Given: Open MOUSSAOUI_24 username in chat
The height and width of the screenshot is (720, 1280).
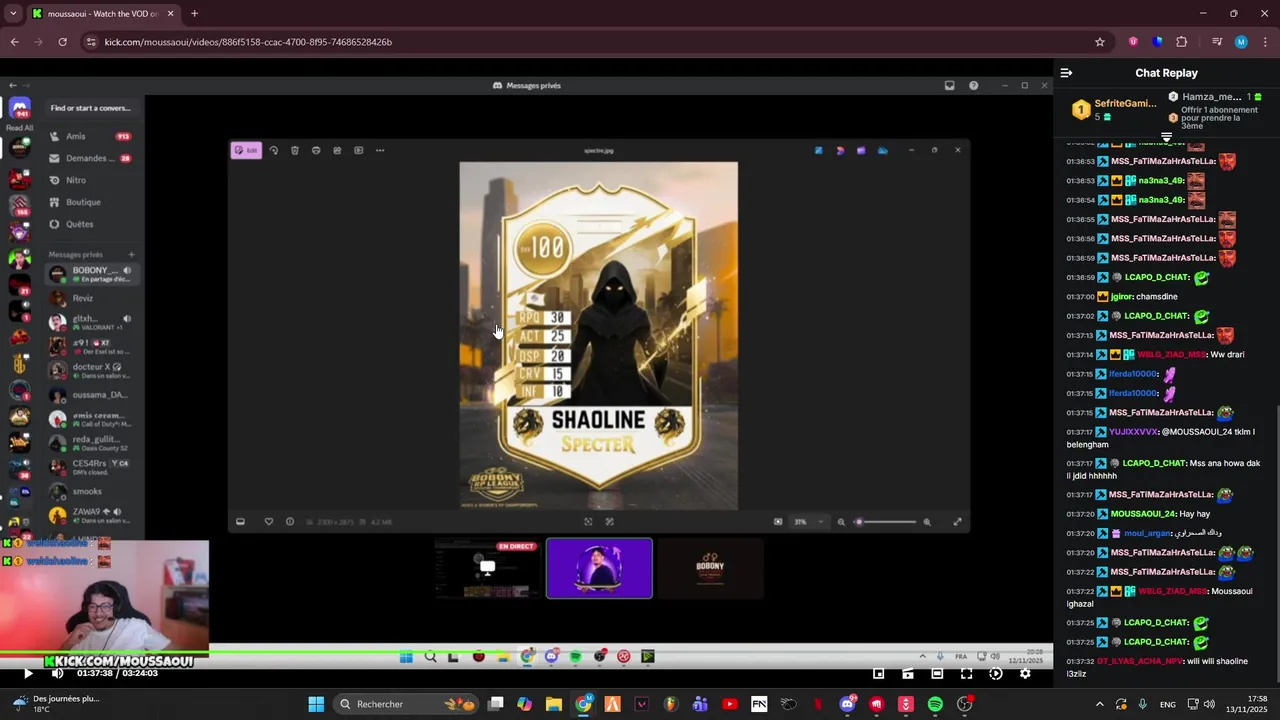Looking at the screenshot, I should pos(1143,513).
